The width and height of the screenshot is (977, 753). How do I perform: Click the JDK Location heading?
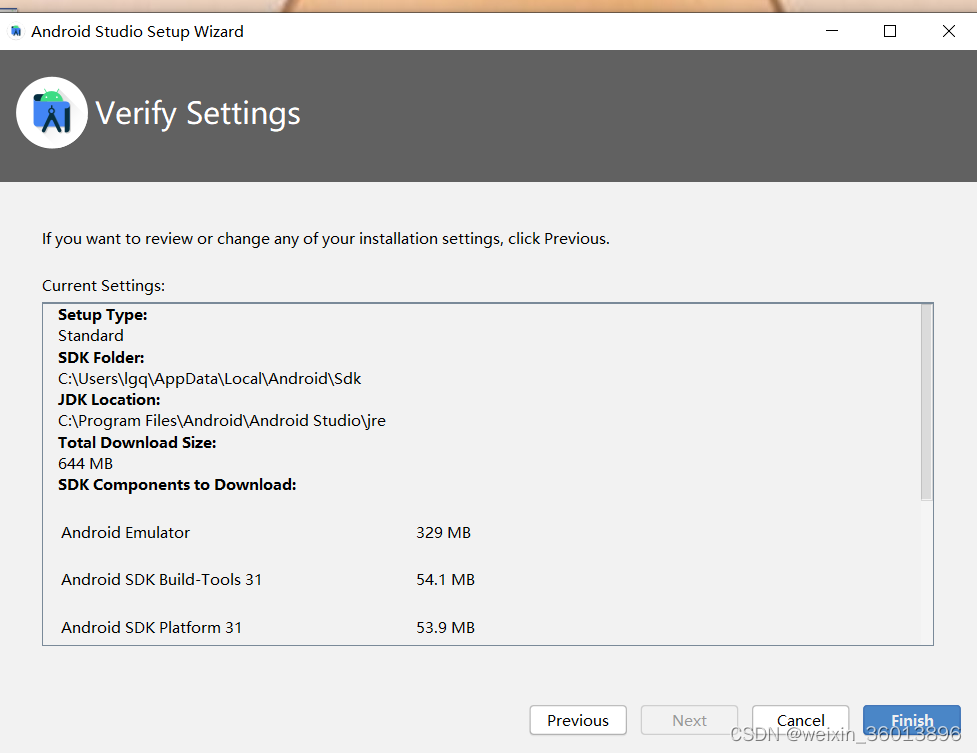point(109,400)
